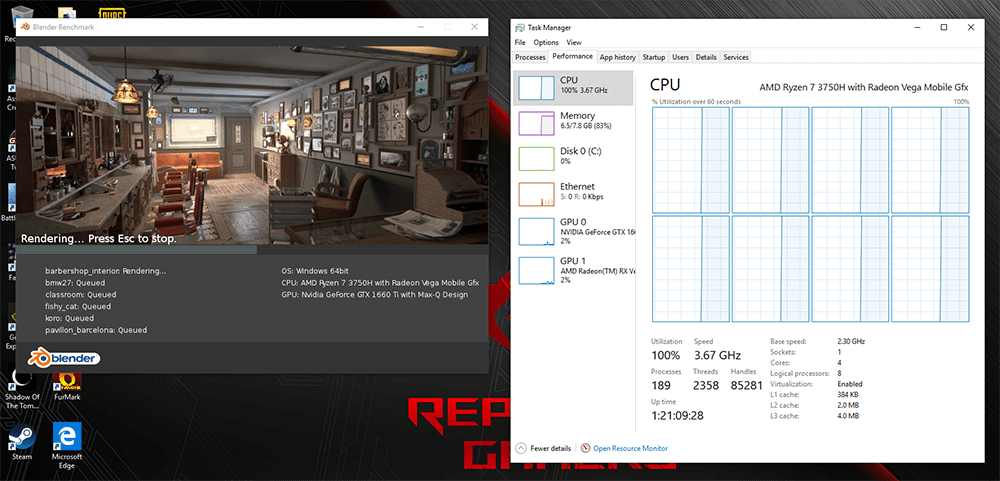Viewport: 1000px width, 481px height.
Task: Click the last logical processor graph
Action: point(930,269)
